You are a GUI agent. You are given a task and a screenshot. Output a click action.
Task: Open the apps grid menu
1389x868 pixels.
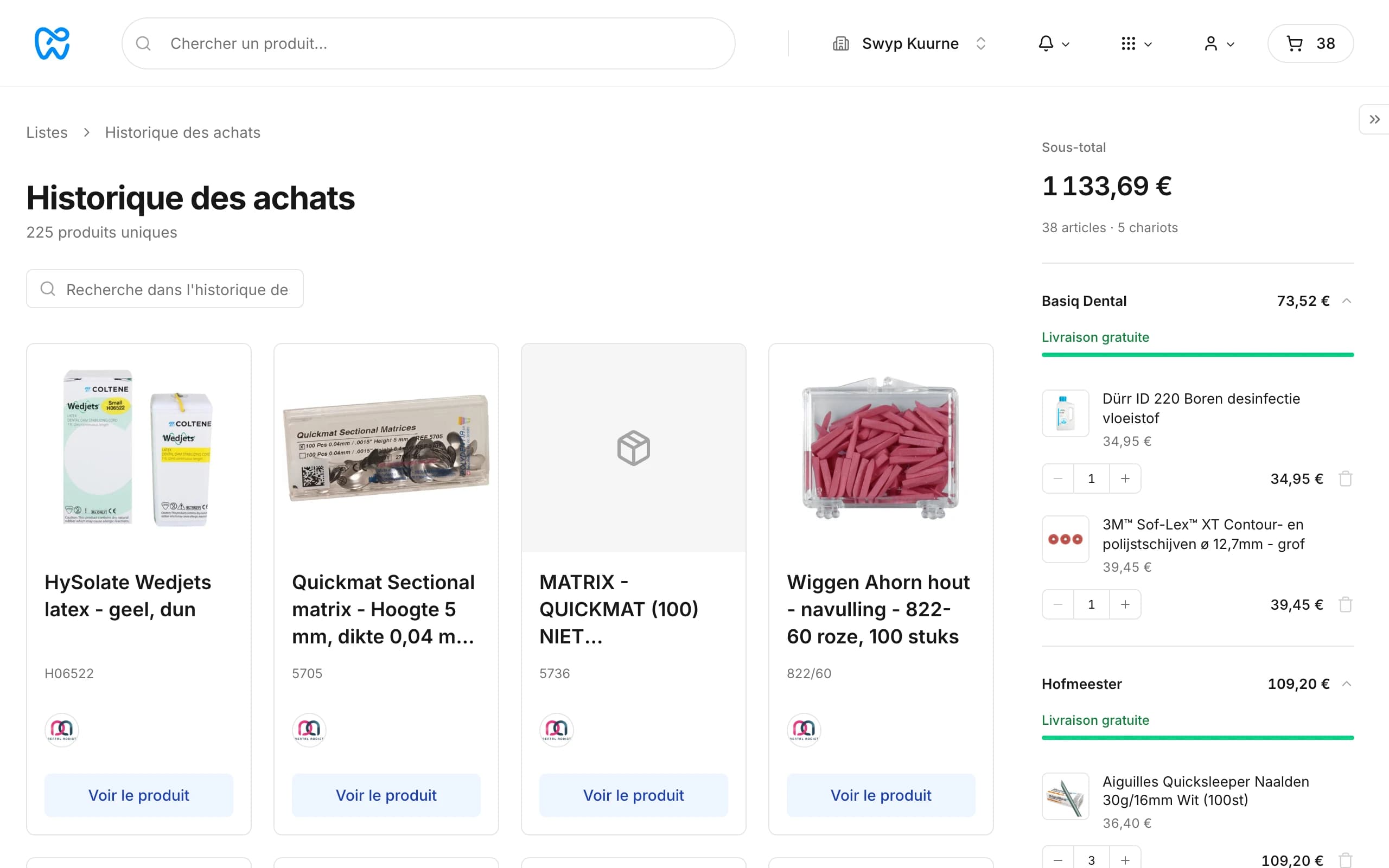click(x=1136, y=43)
